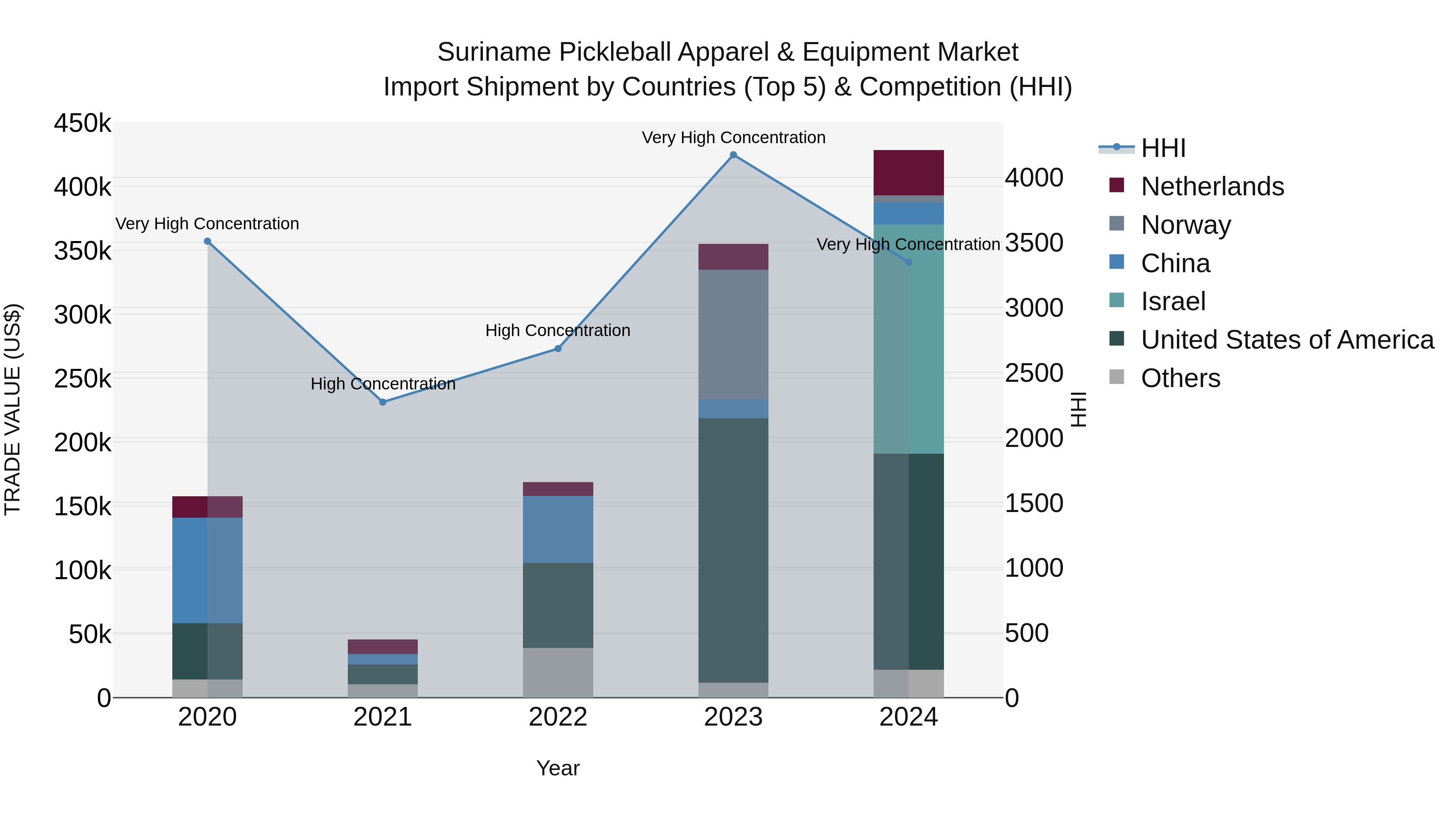Screen dimensions: 1456x819
Task: Toggle the Norway legend entry
Action: point(1170,224)
